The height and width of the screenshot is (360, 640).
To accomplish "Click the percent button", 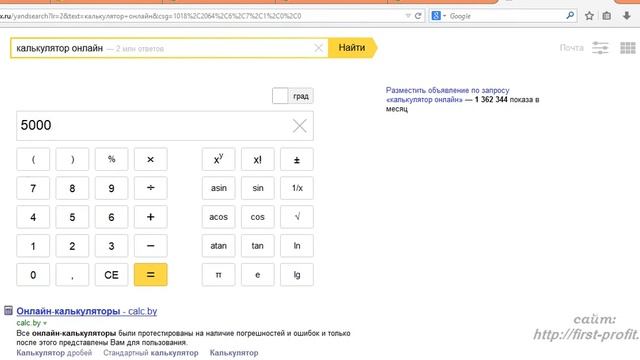I will 111,159.
